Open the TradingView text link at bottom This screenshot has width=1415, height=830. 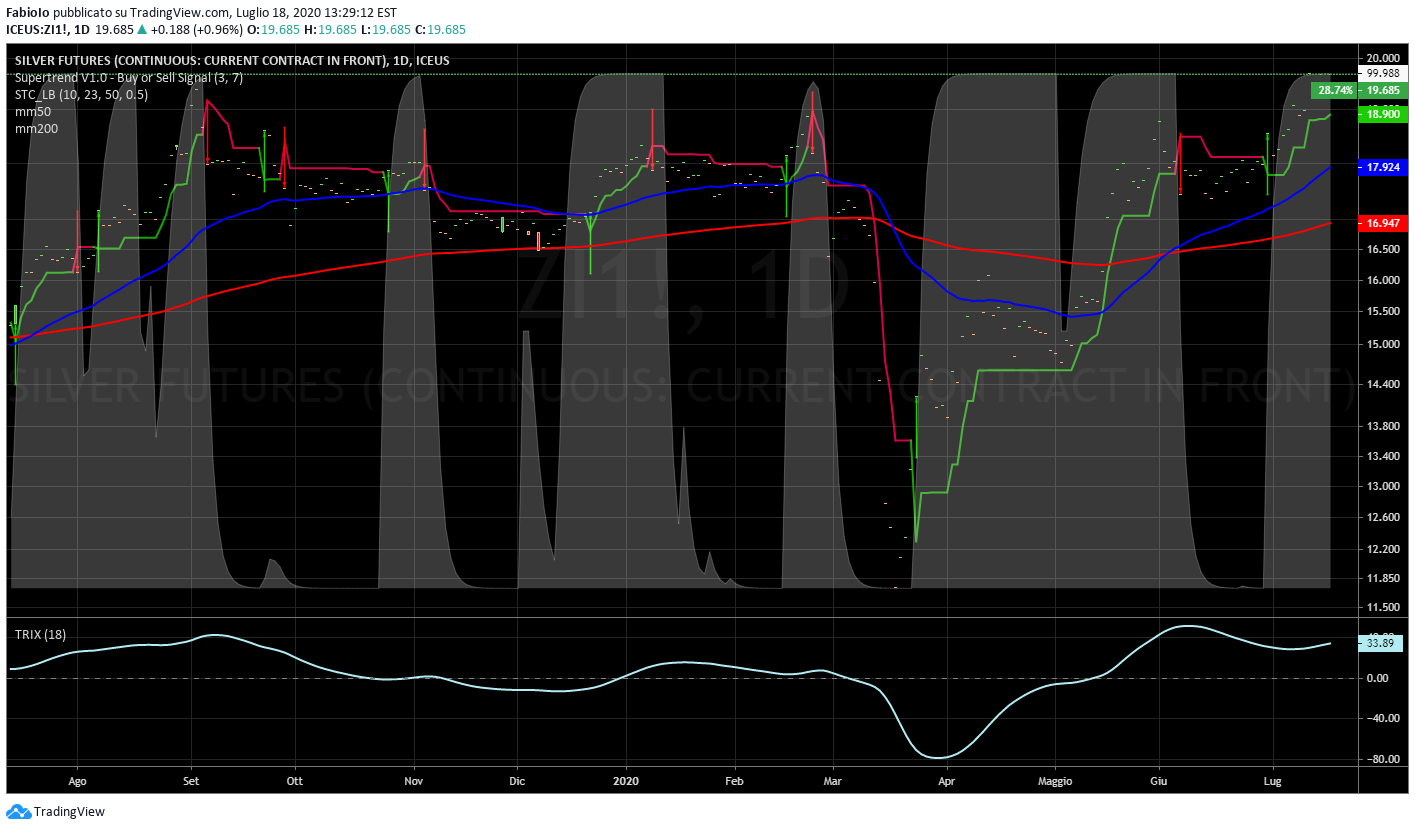click(x=69, y=812)
